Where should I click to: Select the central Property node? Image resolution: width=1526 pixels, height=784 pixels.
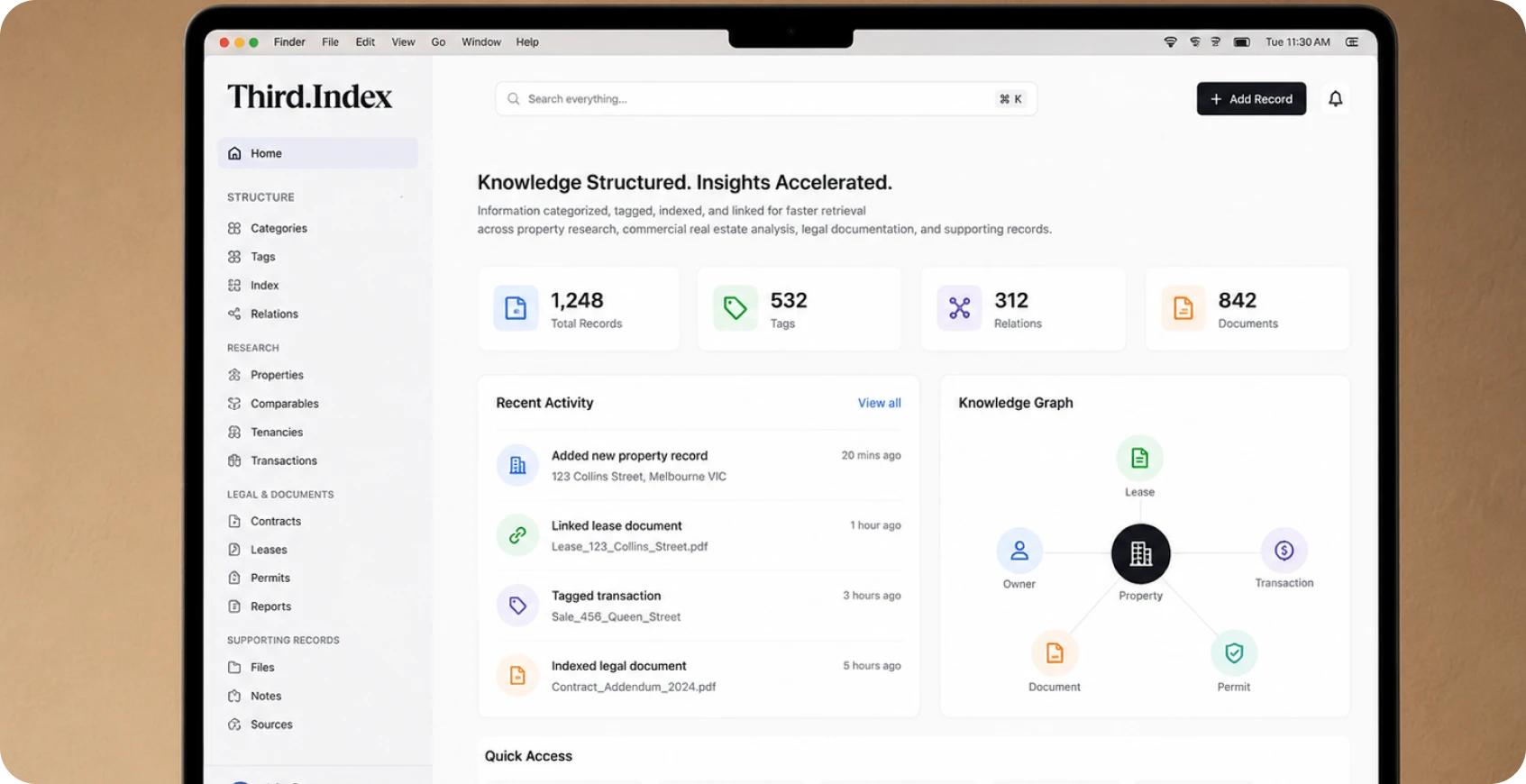(1141, 553)
